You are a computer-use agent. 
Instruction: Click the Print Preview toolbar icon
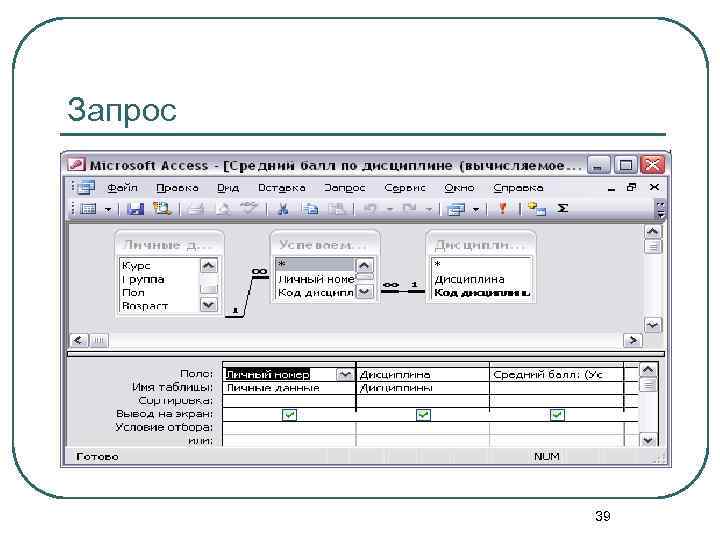[224, 209]
